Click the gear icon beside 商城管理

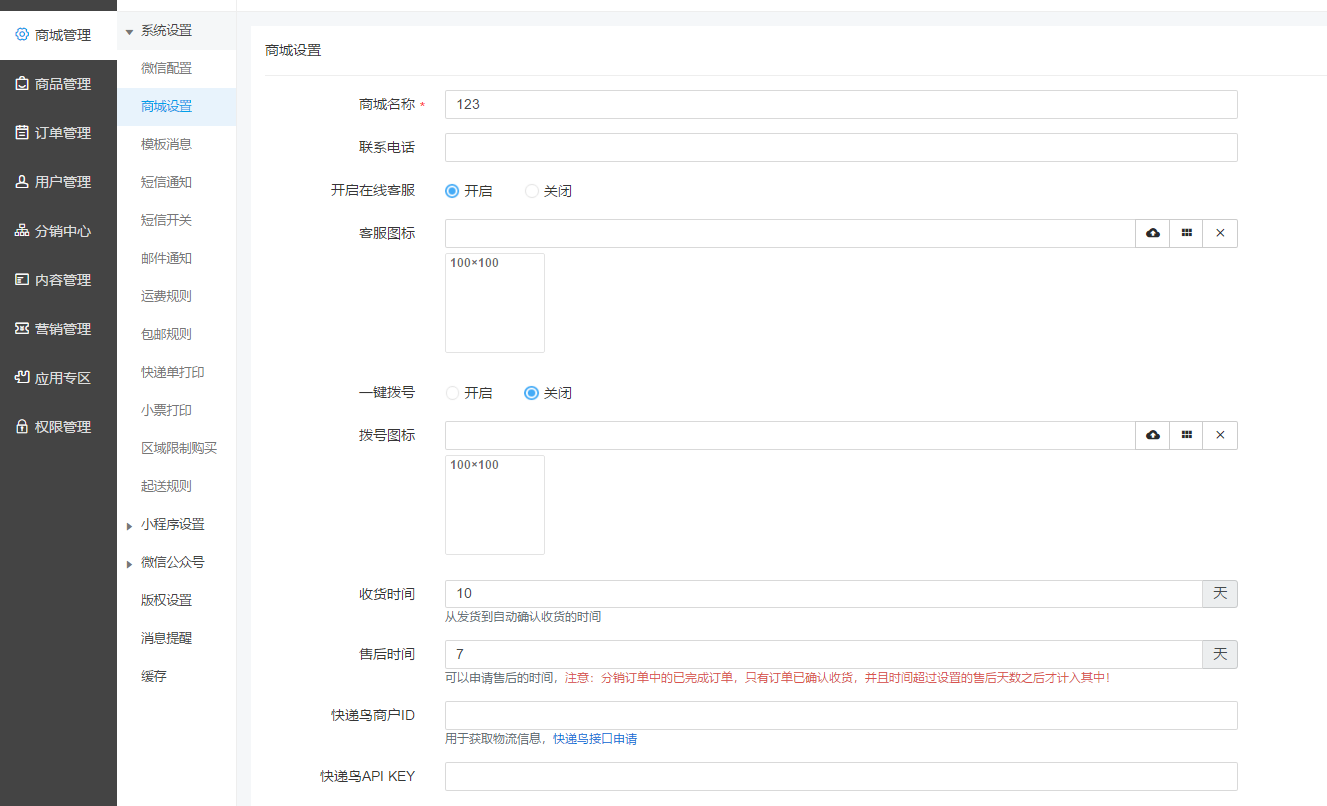click(22, 34)
